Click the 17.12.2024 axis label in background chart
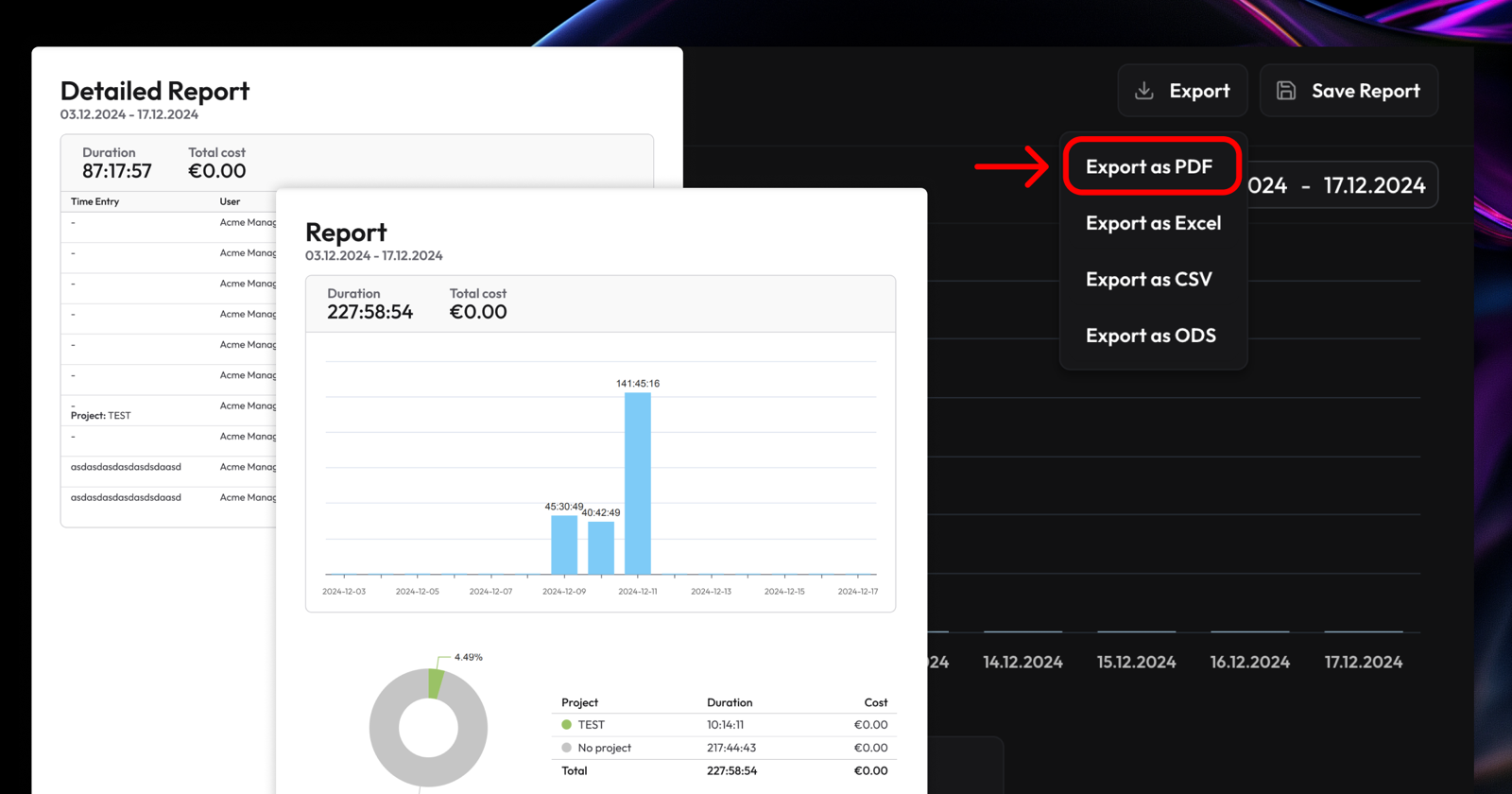The width and height of the screenshot is (1512, 794). (1363, 663)
